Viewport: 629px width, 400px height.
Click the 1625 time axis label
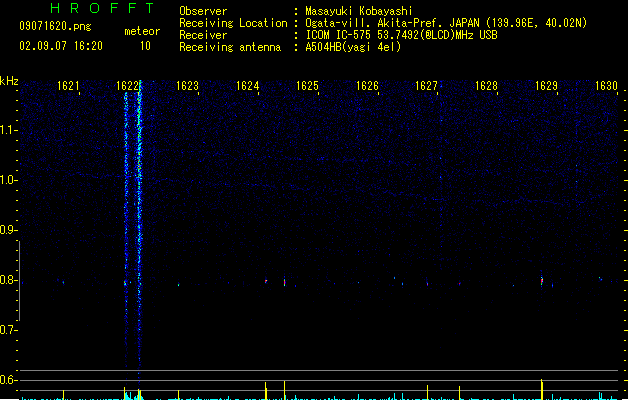pos(307,86)
